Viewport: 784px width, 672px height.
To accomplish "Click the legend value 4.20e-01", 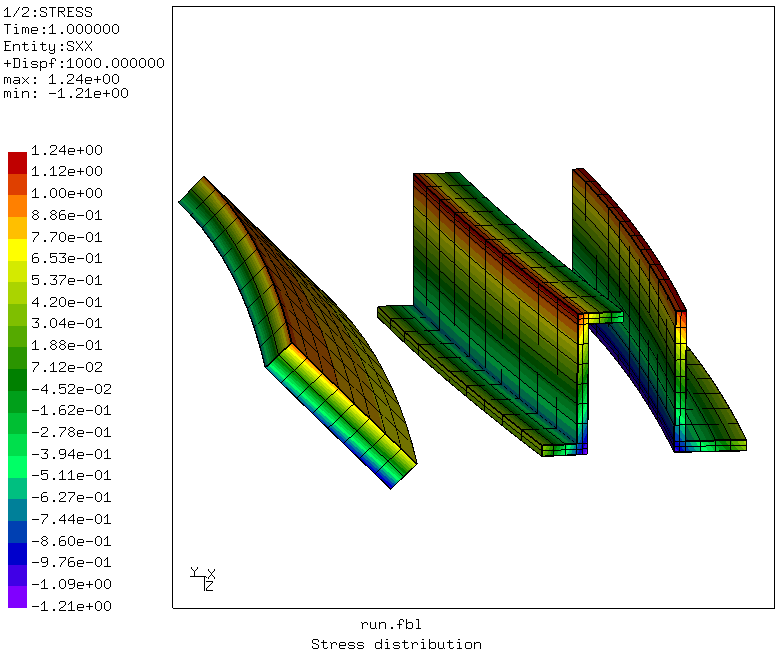I will tap(67, 302).
